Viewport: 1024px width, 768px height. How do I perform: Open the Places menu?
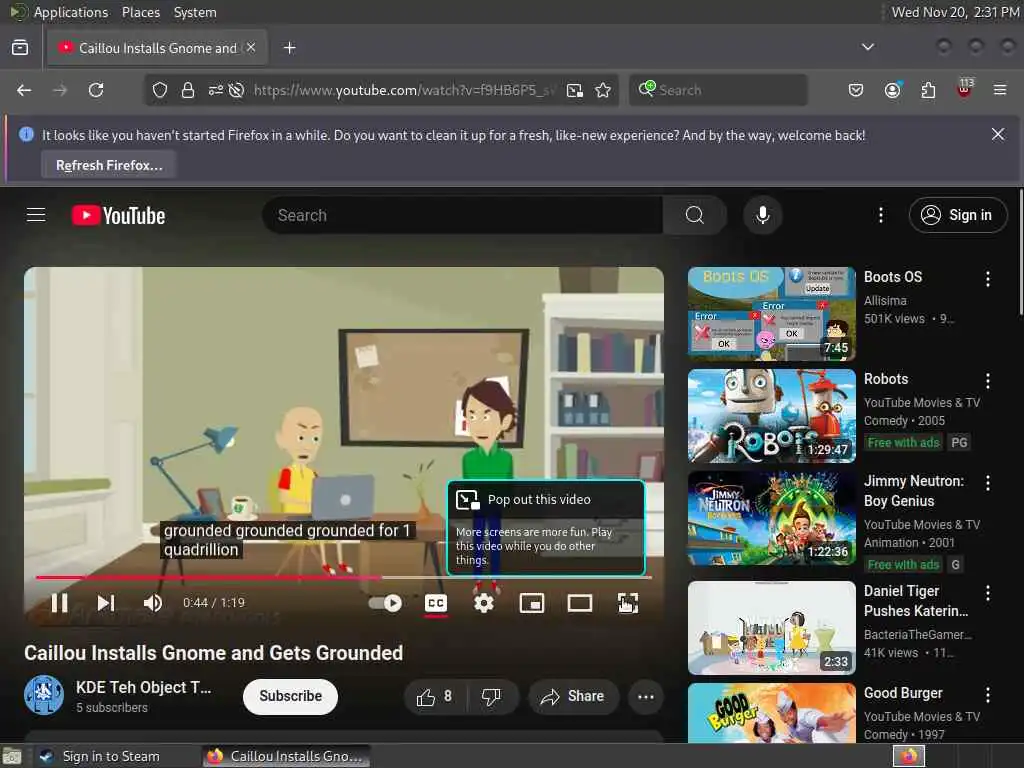140,12
